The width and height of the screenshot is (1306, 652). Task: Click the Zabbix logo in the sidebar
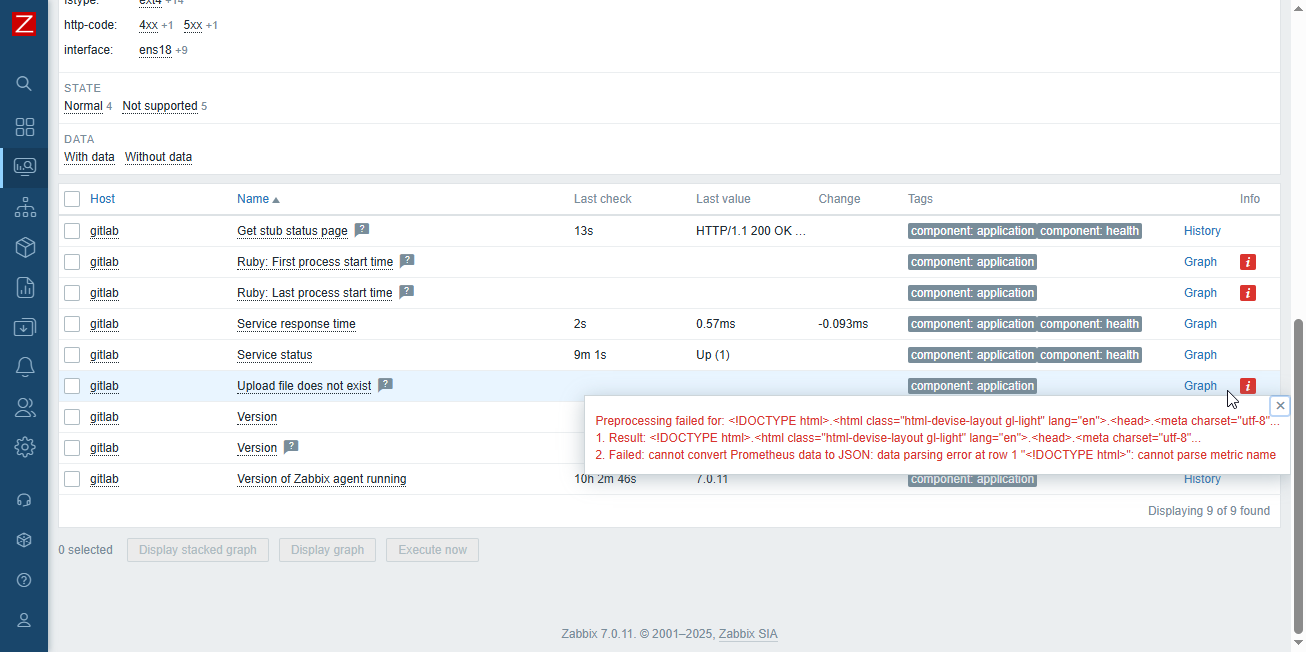24,24
